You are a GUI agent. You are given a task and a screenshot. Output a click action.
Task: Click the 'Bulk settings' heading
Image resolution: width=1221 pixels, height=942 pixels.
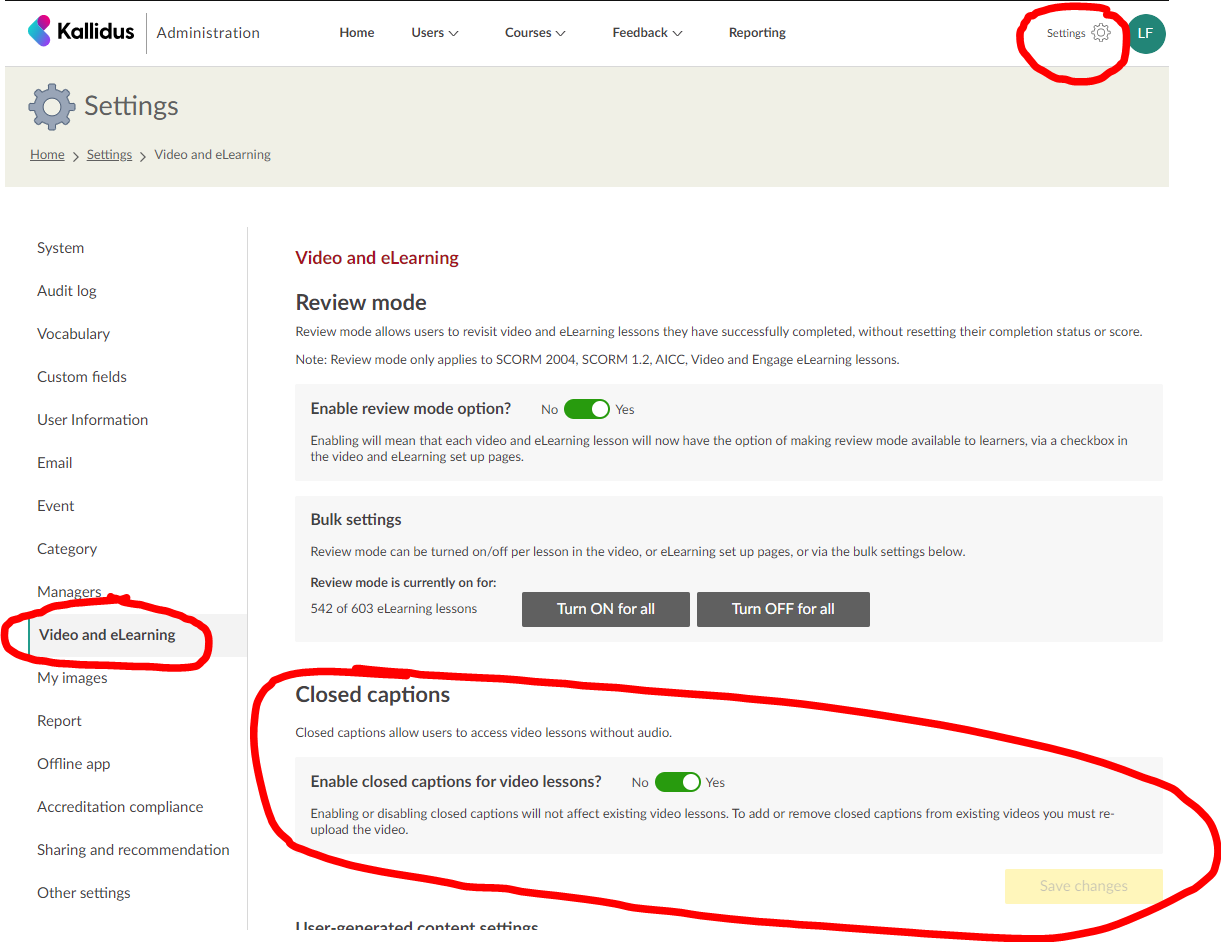pyautogui.click(x=356, y=520)
